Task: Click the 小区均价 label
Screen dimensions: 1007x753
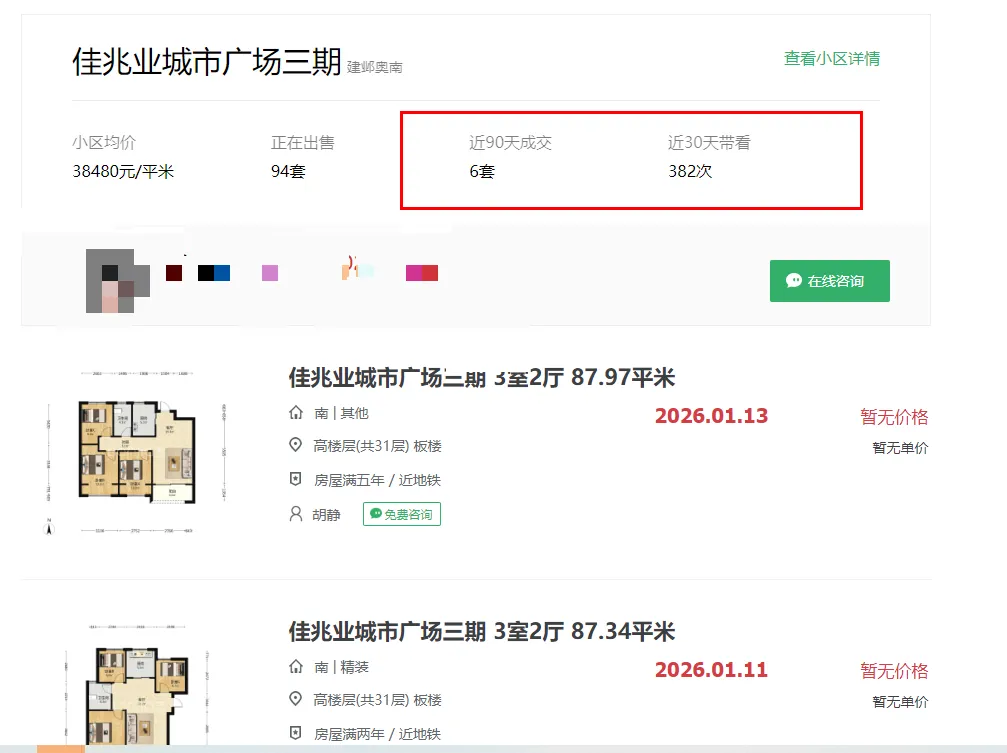Action: click(x=104, y=143)
